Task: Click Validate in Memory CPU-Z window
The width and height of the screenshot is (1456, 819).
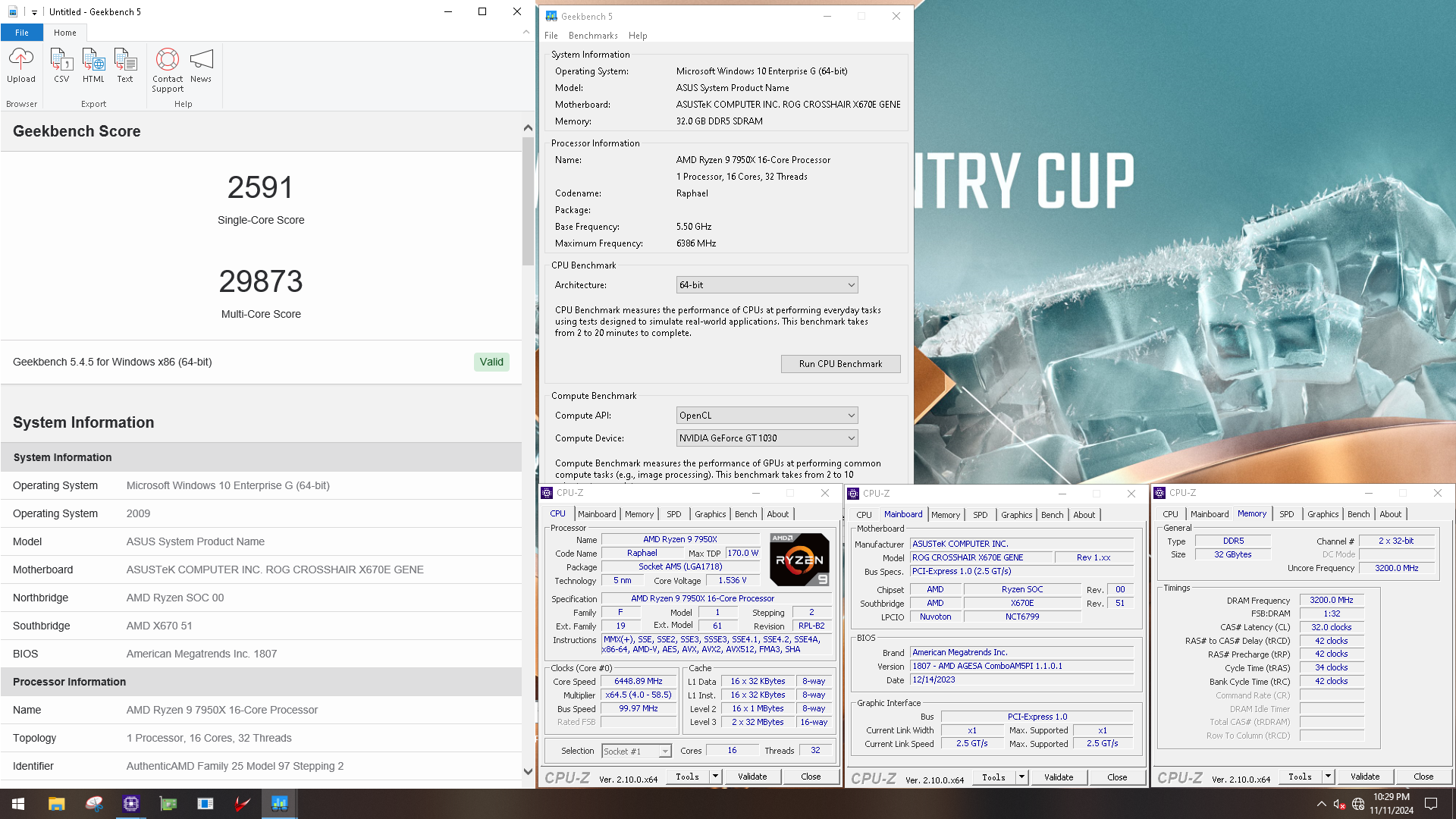Action: click(x=1365, y=777)
